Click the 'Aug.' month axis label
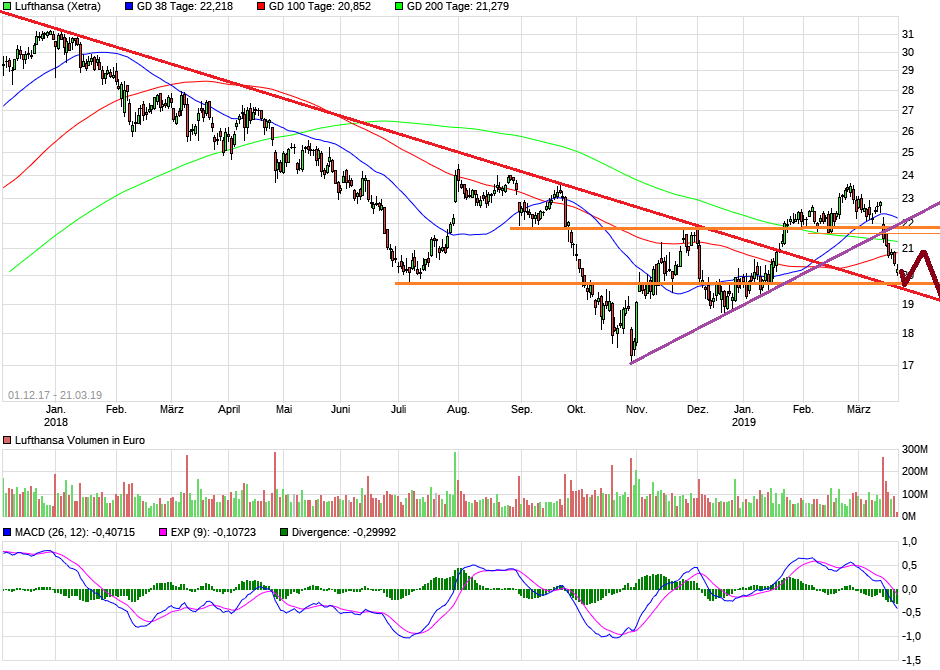The width and height of the screenshot is (940, 670). tap(458, 409)
